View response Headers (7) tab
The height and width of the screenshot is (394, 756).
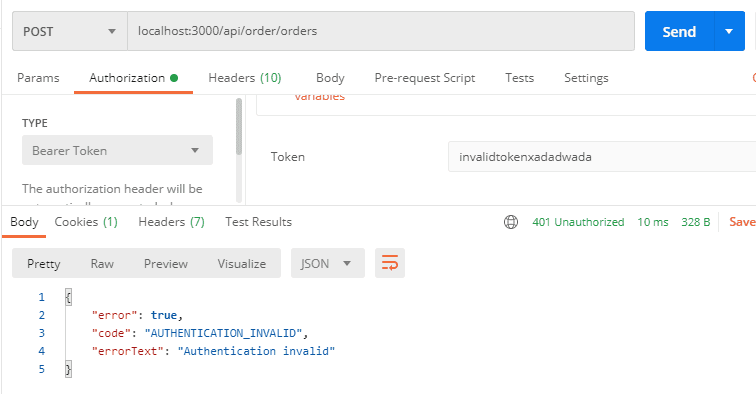(171, 222)
